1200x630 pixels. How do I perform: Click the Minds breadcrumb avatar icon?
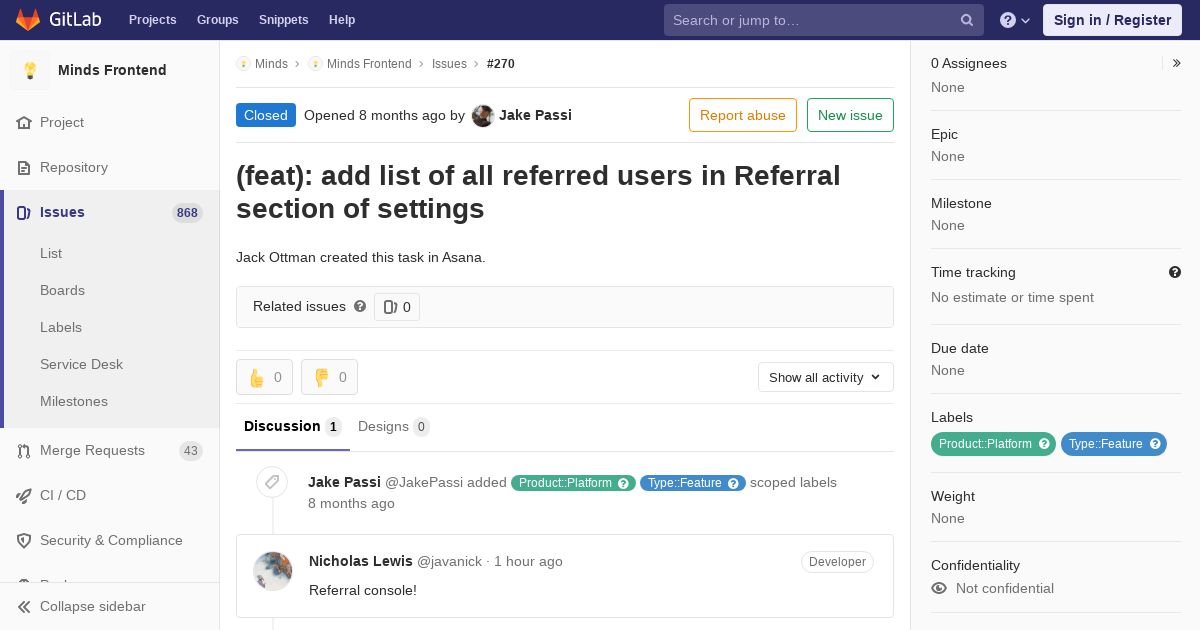point(243,63)
